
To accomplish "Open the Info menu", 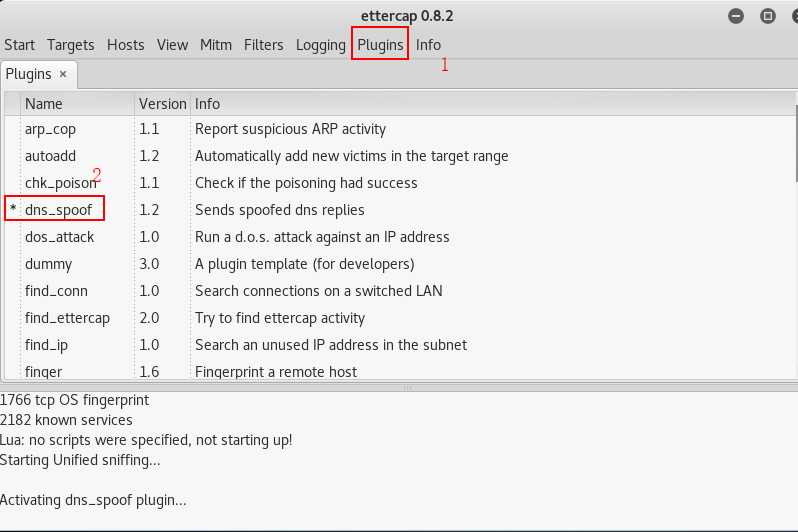I will pos(428,45).
